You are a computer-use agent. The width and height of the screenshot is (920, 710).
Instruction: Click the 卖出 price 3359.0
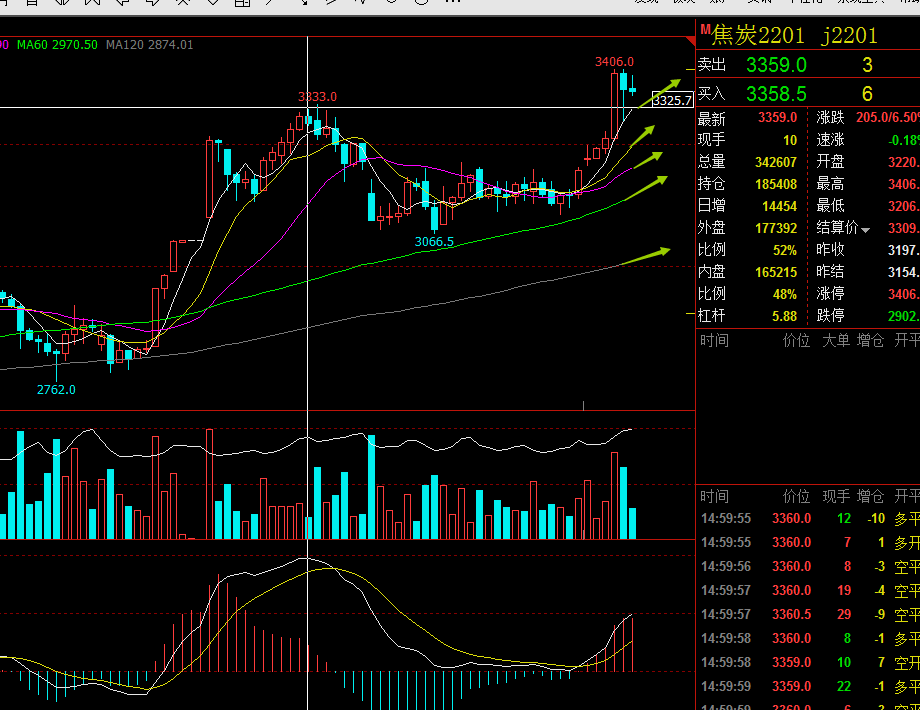click(776, 65)
